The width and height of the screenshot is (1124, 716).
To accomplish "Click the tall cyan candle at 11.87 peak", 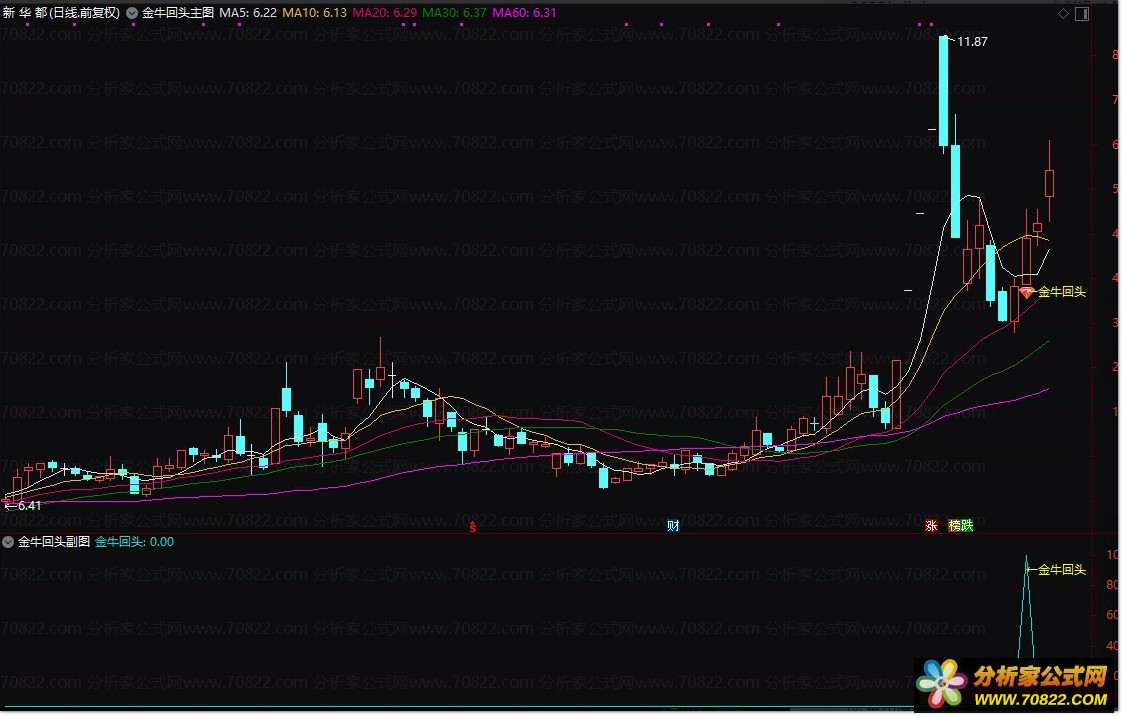I will (x=944, y=92).
